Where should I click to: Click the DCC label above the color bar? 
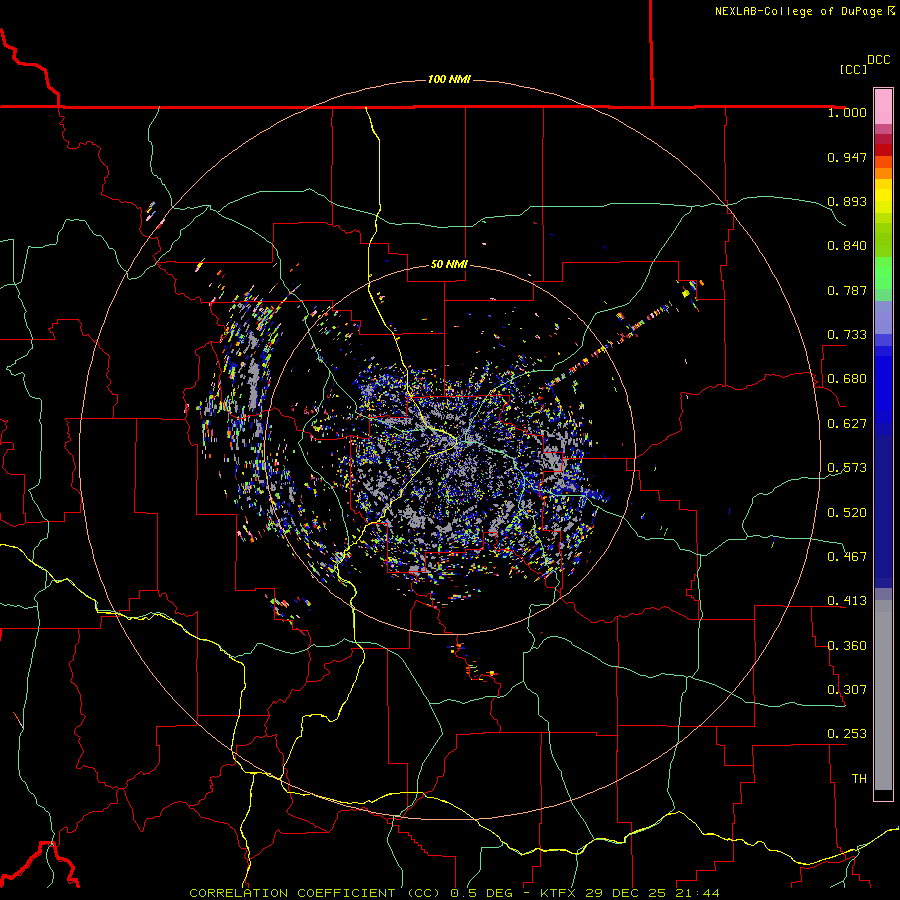[x=878, y=60]
